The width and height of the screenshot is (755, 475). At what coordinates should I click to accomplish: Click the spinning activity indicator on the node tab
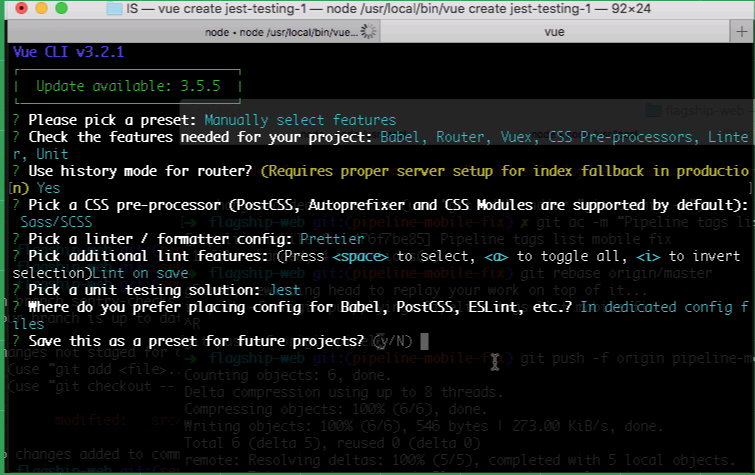(x=368, y=32)
